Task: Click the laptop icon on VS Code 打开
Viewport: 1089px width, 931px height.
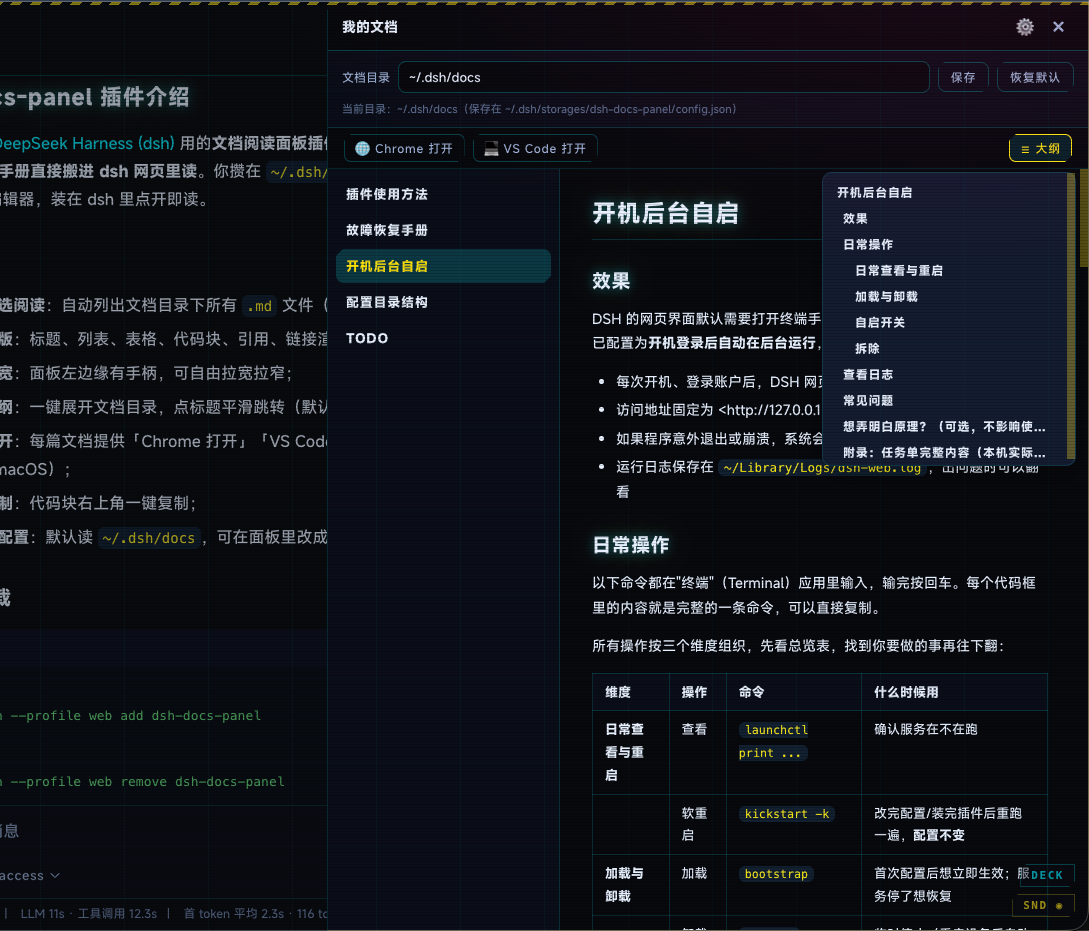Action: click(x=491, y=149)
